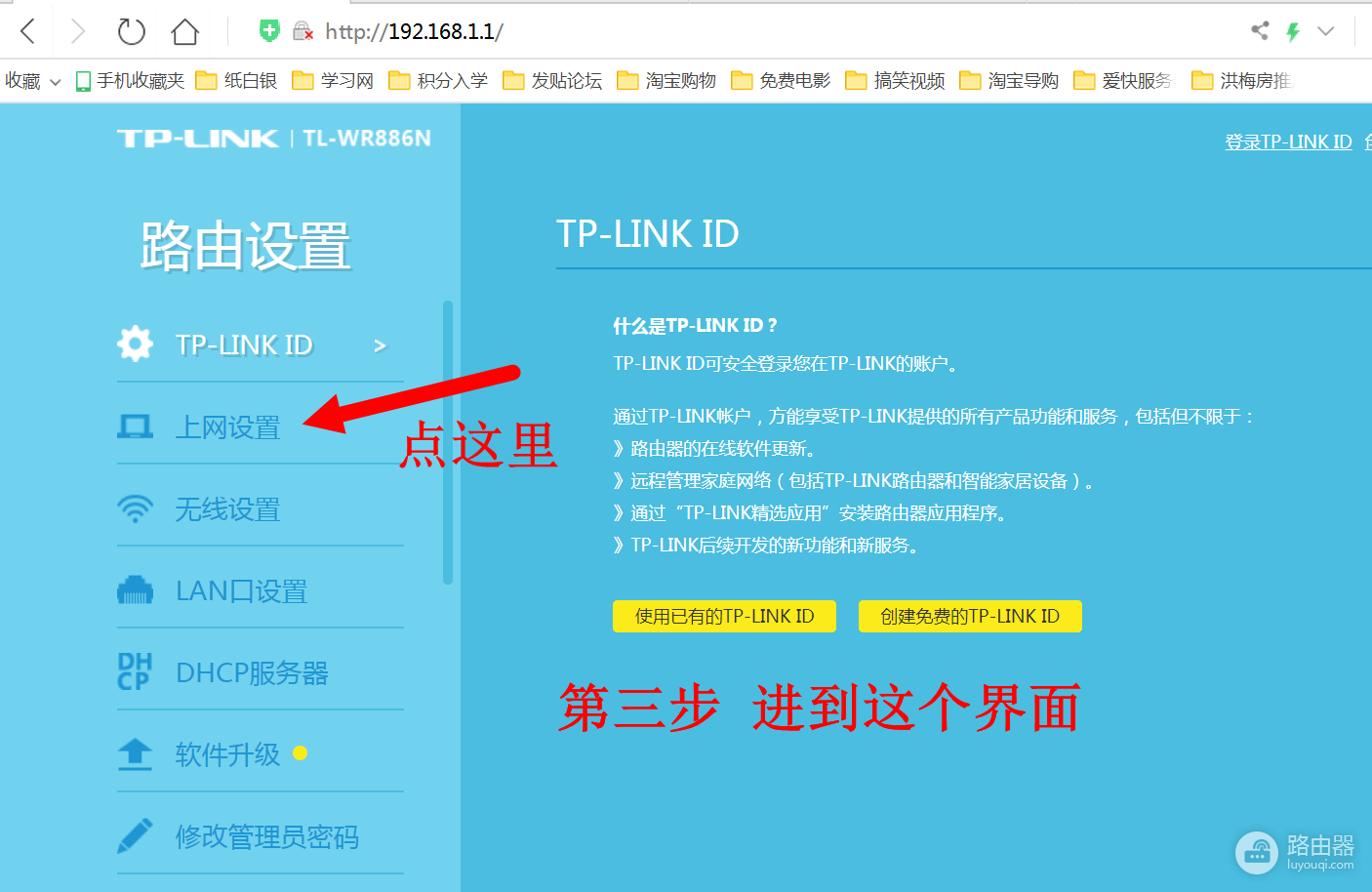1372x892 pixels.
Task: Open the 纸白银 bookmark folder
Action: click(x=236, y=81)
